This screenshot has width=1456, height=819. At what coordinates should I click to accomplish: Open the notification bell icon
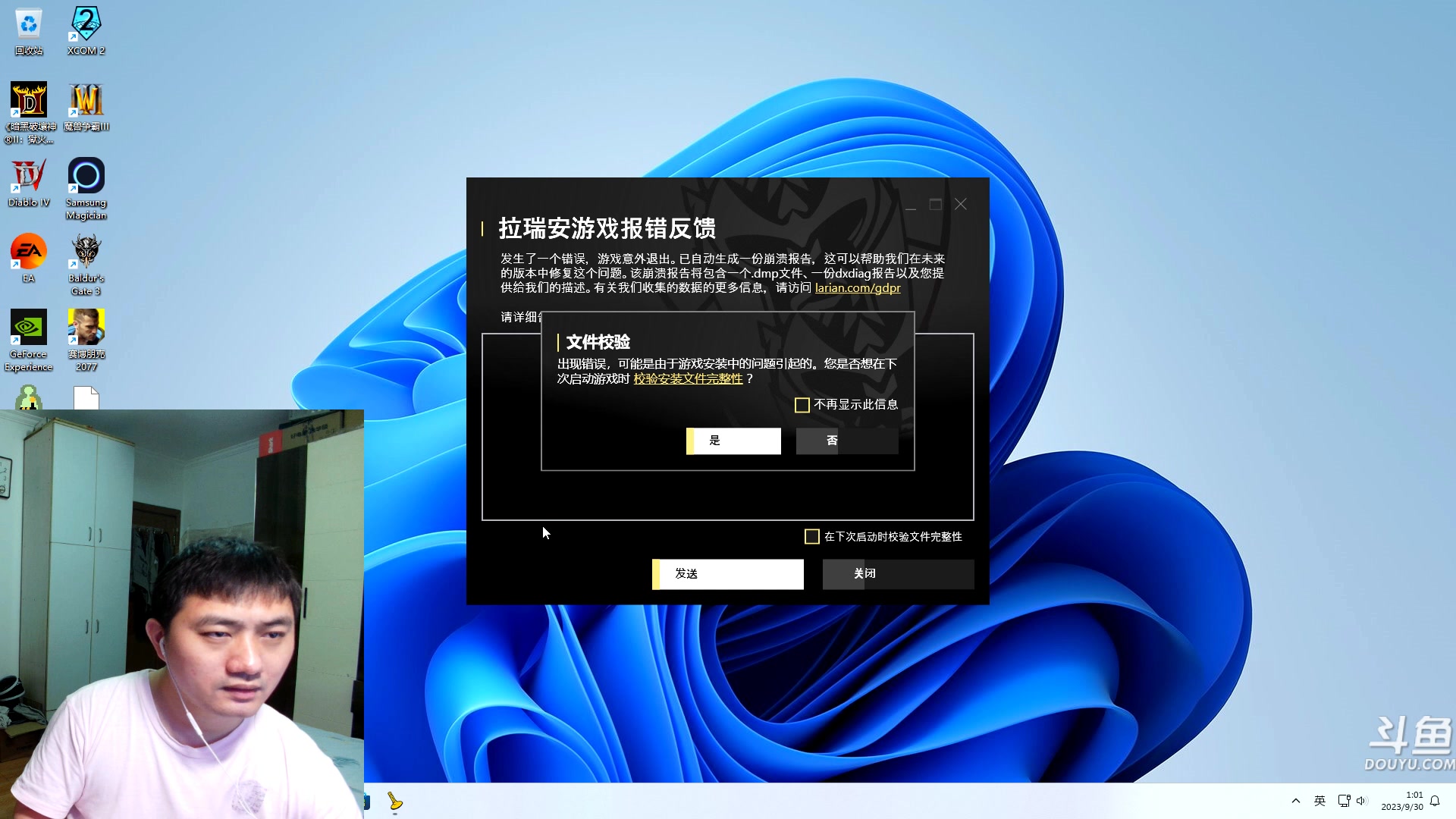pos(1435,801)
